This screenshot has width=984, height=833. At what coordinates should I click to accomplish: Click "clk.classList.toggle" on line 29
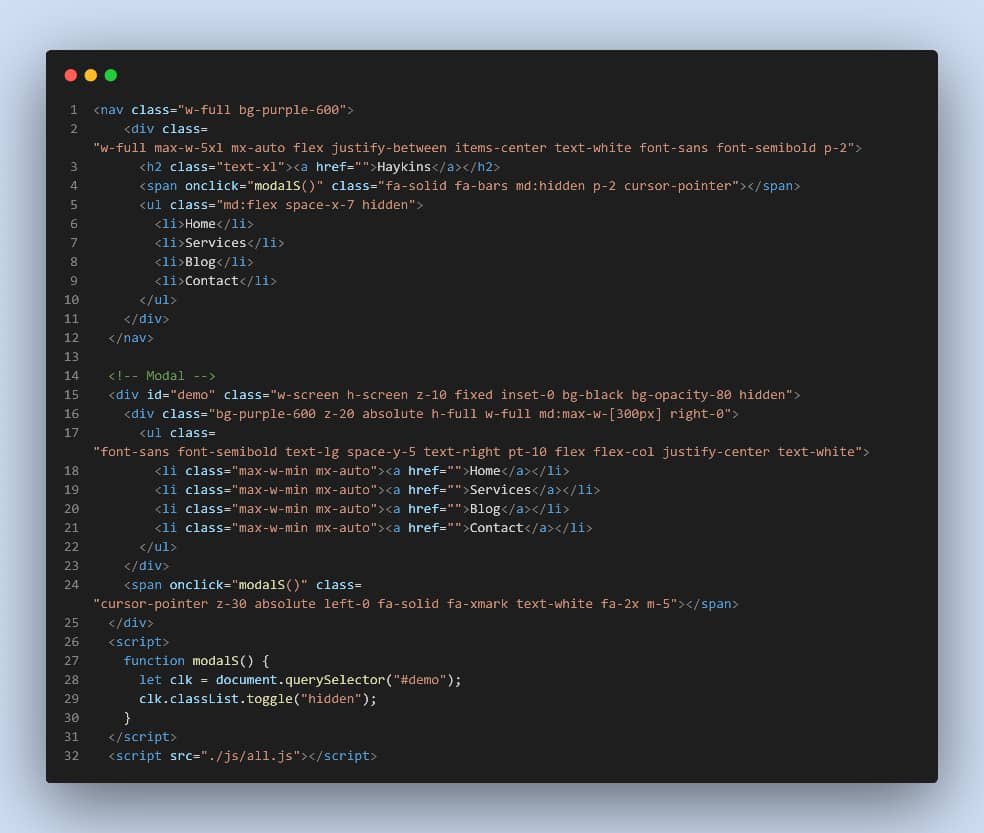pos(216,699)
